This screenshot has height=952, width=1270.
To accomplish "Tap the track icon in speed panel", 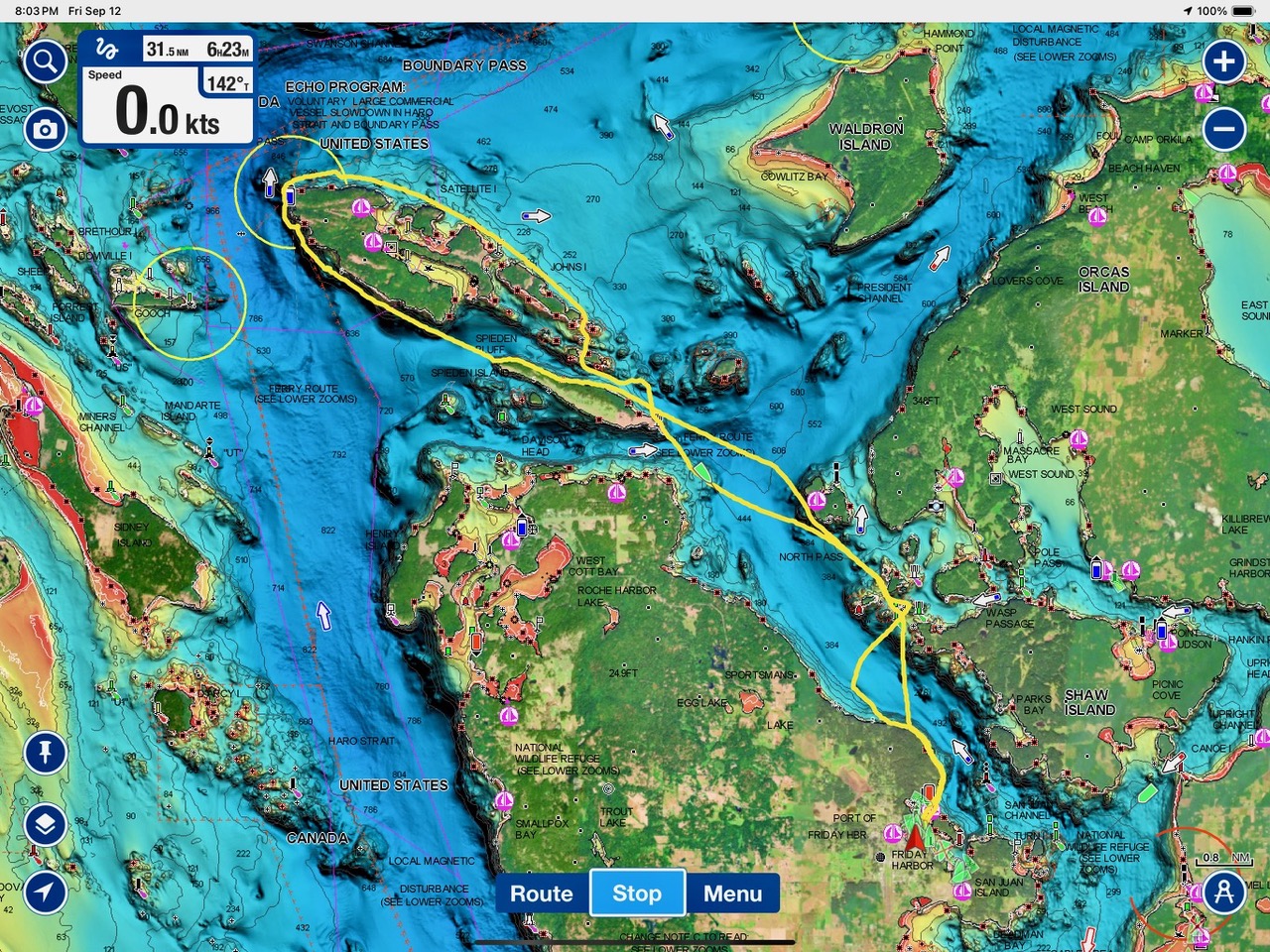I will click(107, 50).
